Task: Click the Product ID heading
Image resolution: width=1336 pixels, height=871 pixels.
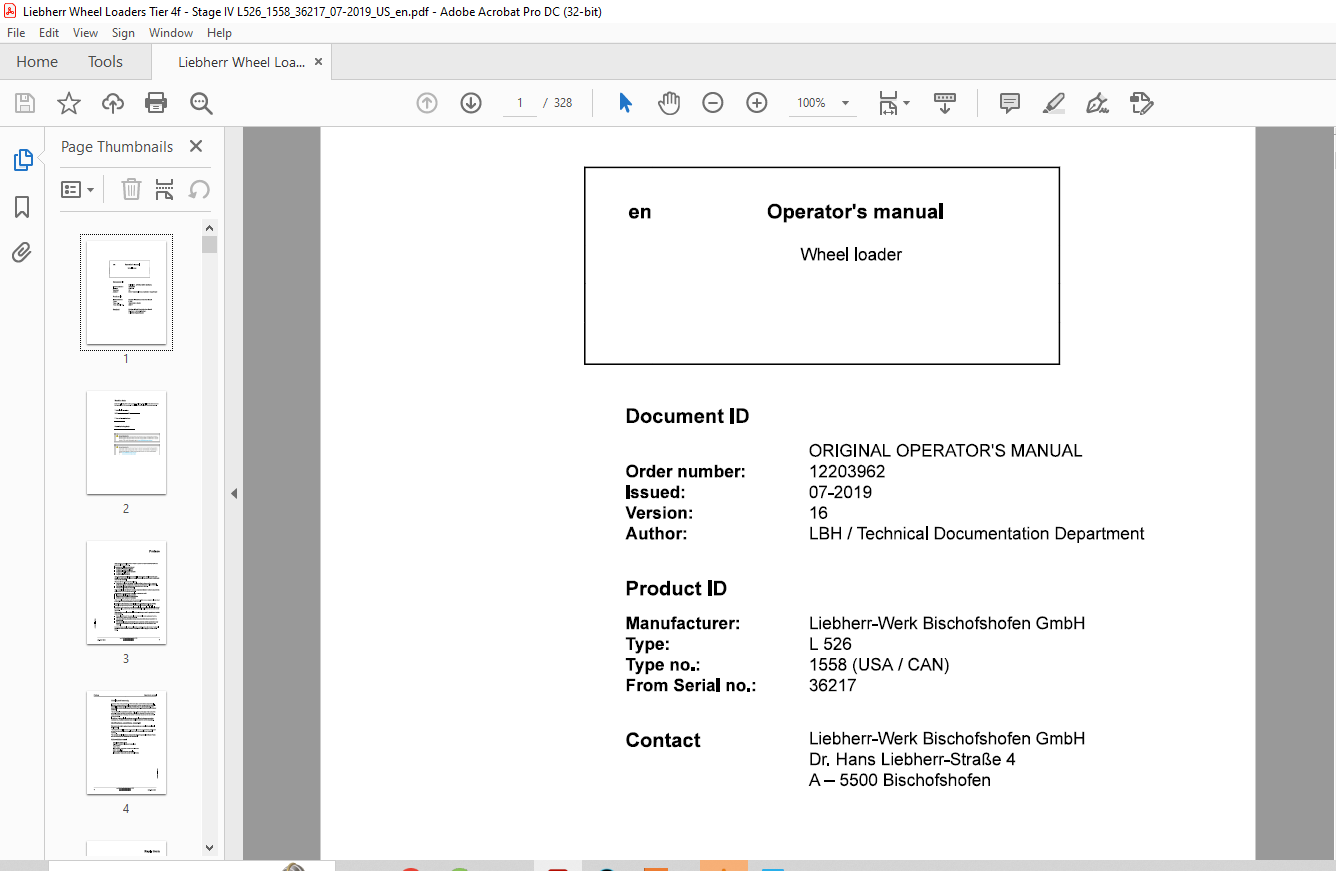Action: point(676,588)
